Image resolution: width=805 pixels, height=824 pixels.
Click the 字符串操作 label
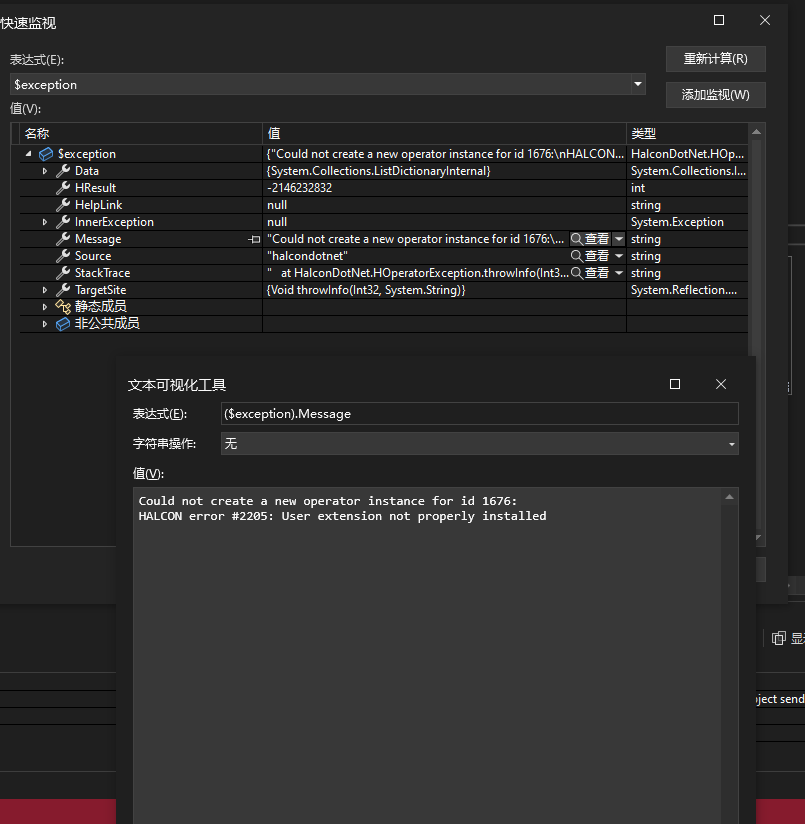(x=164, y=444)
